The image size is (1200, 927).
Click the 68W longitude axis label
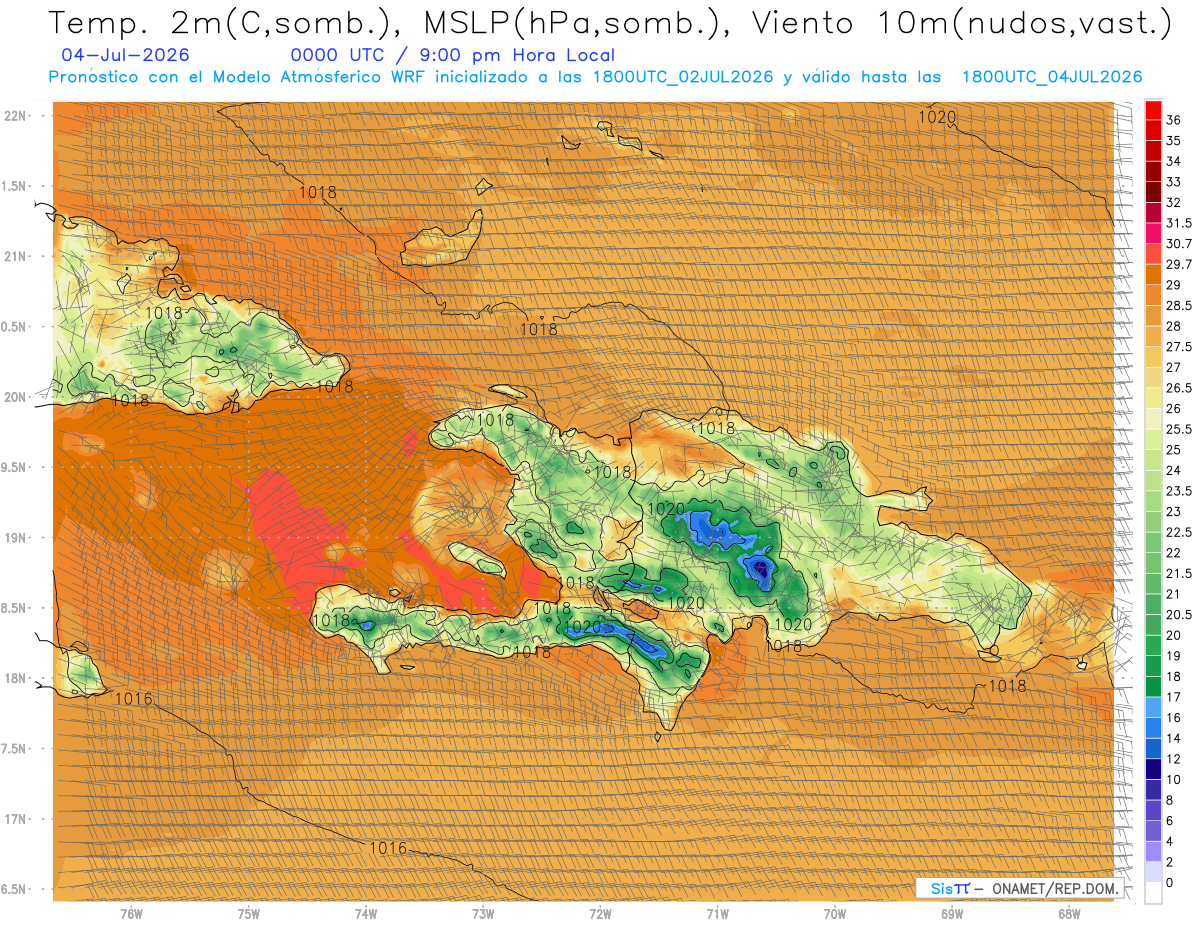pyautogui.click(x=1069, y=913)
